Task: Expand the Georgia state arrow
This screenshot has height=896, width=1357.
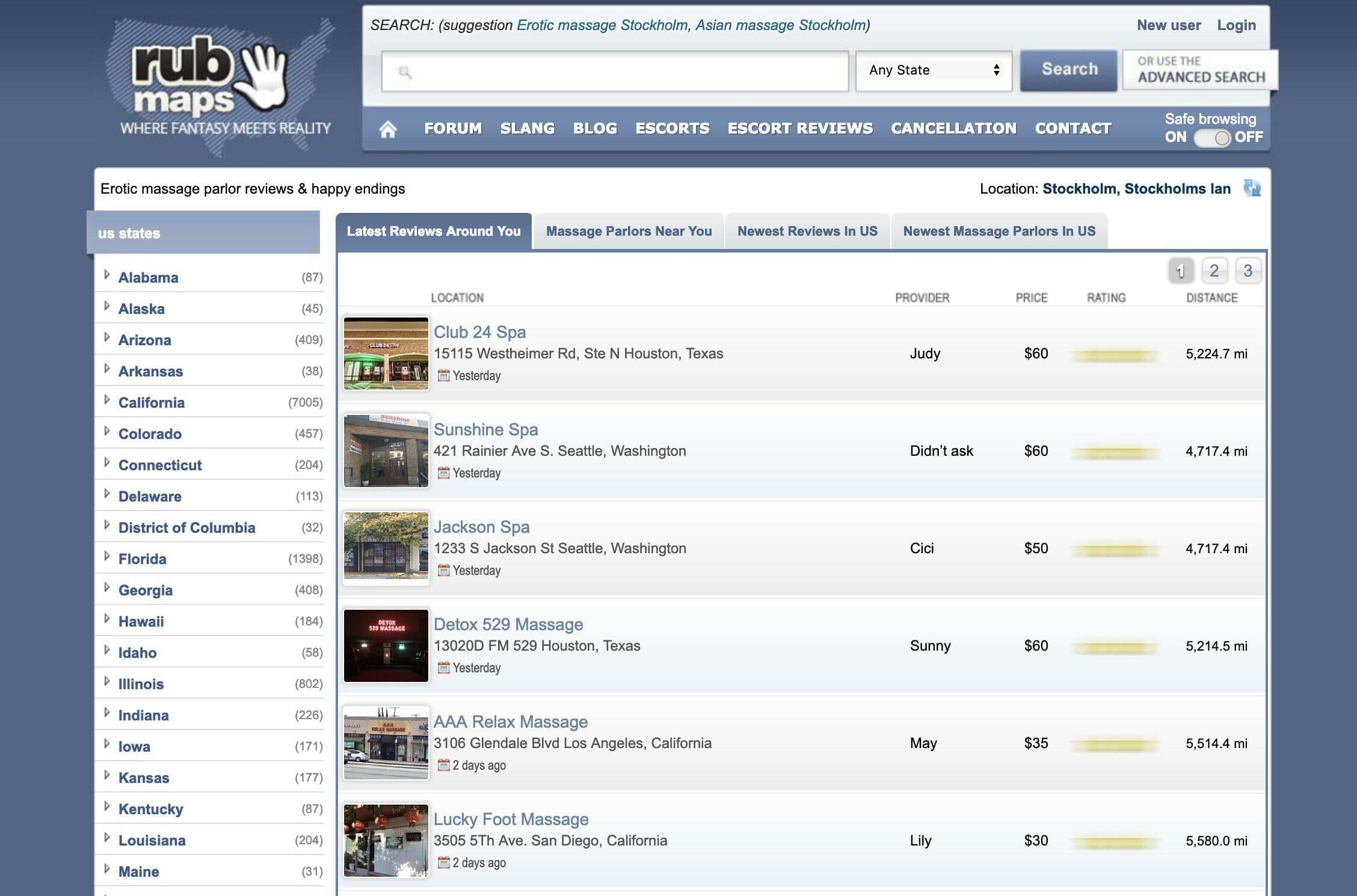Action: [x=106, y=588]
